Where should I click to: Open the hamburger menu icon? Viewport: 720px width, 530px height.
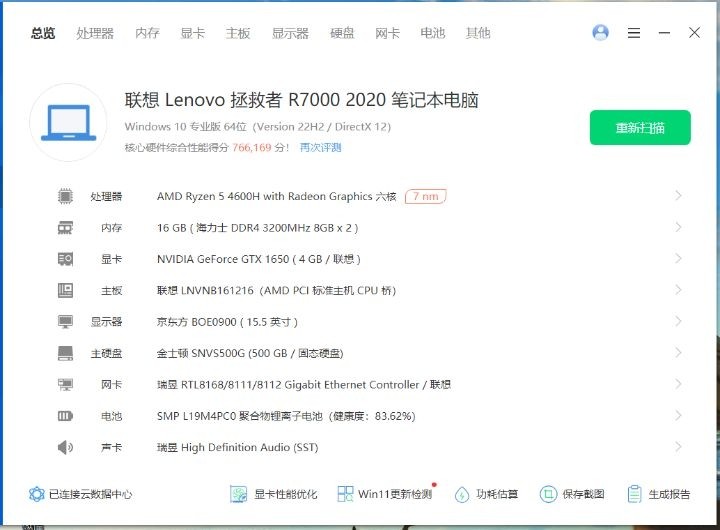(x=633, y=33)
